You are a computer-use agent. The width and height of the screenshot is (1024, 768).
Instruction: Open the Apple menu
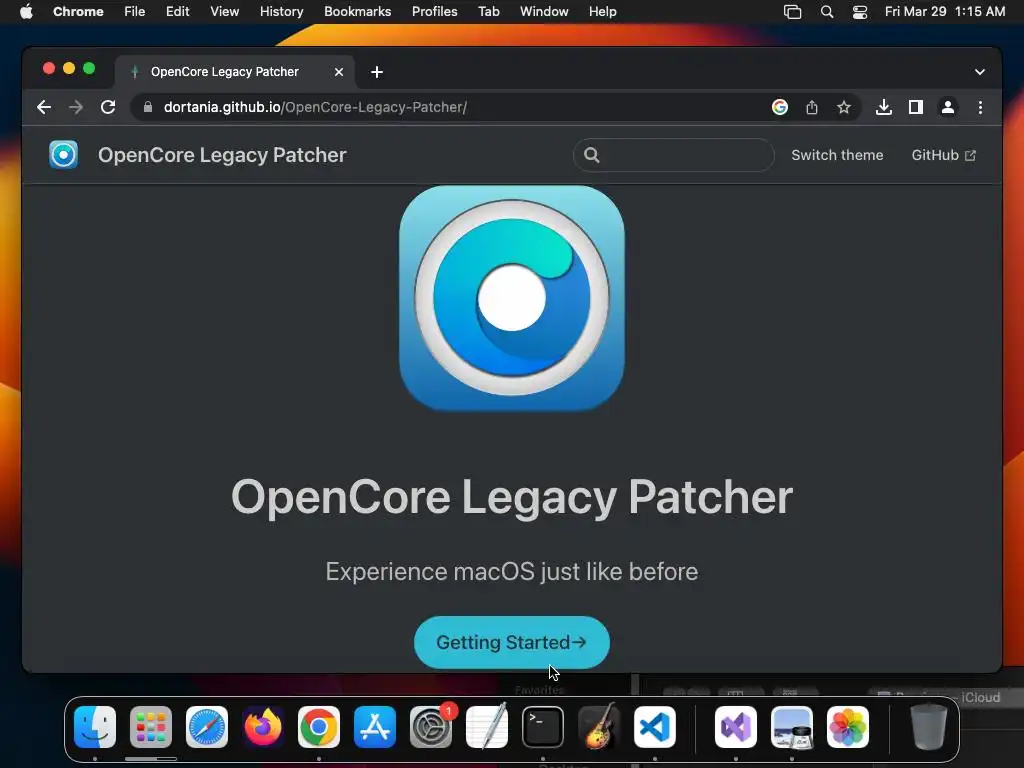coord(26,11)
